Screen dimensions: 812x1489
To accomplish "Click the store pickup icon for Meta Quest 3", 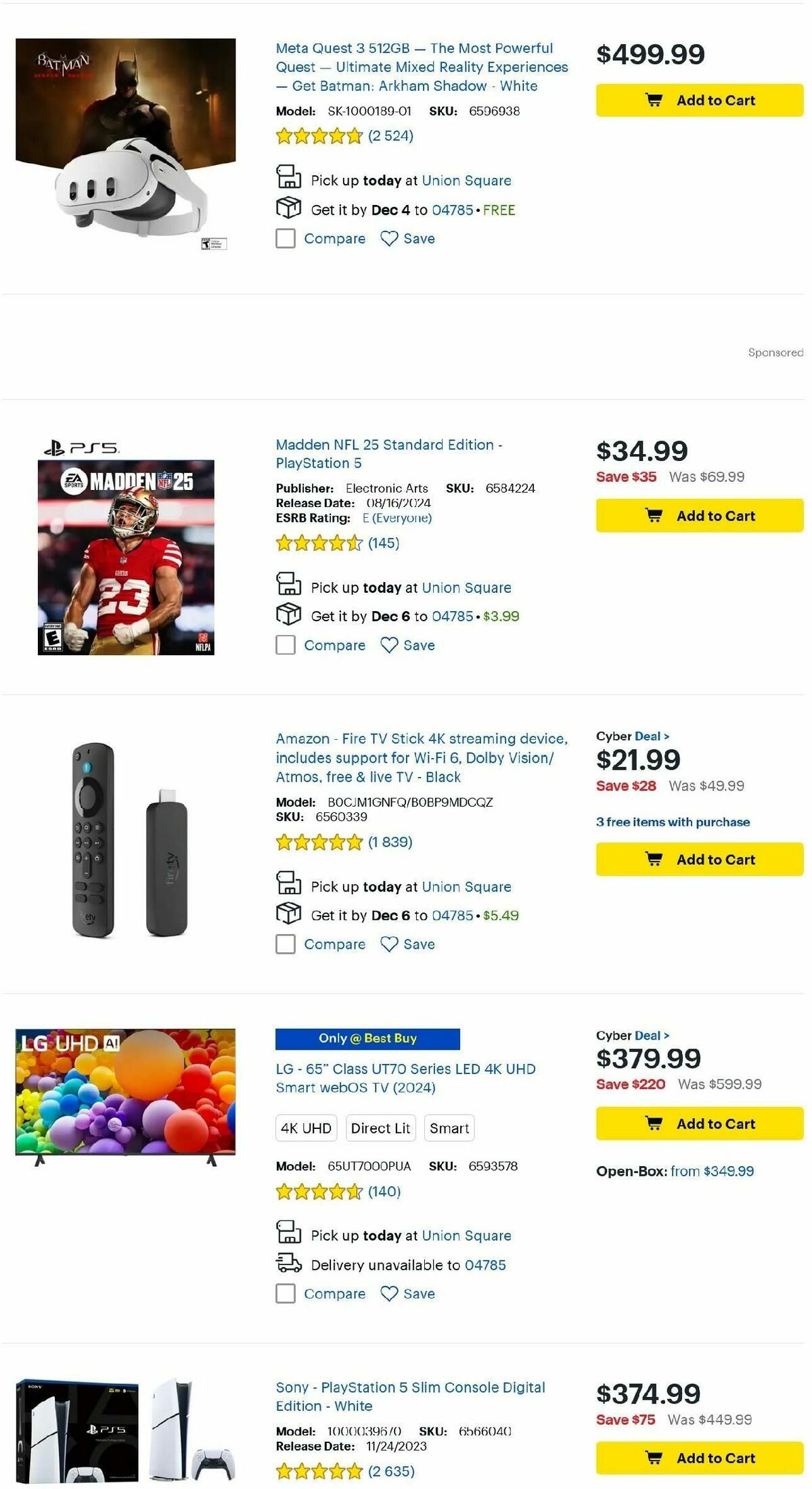I will (x=288, y=179).
